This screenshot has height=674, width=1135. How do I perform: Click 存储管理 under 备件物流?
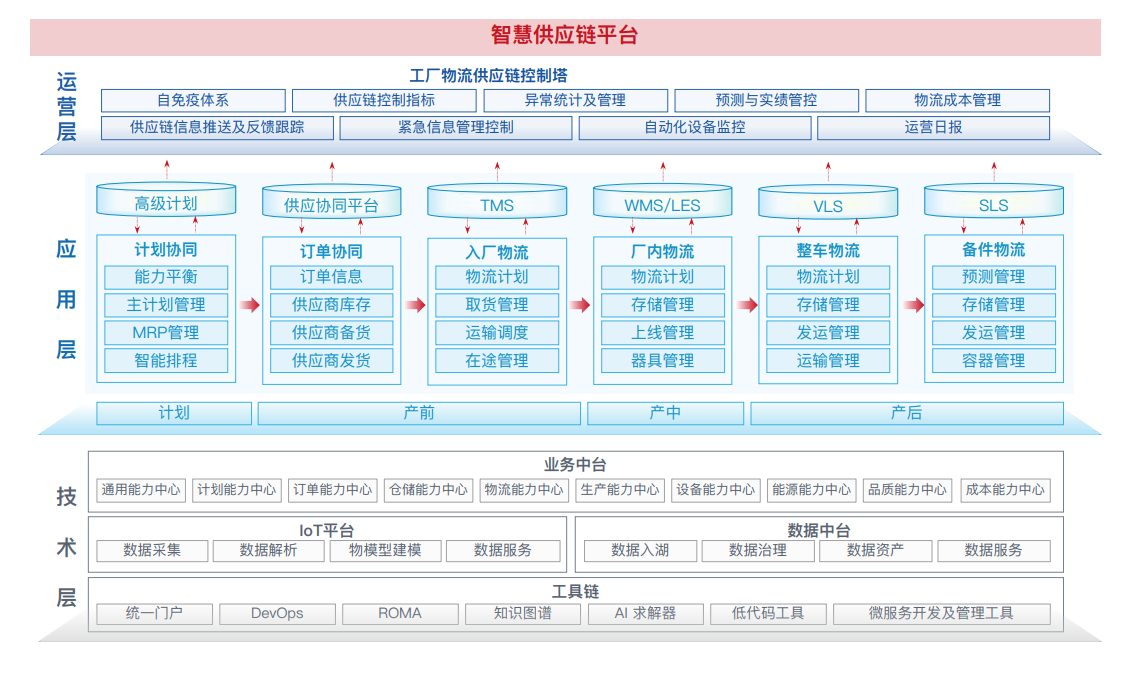tap(994, 305)
